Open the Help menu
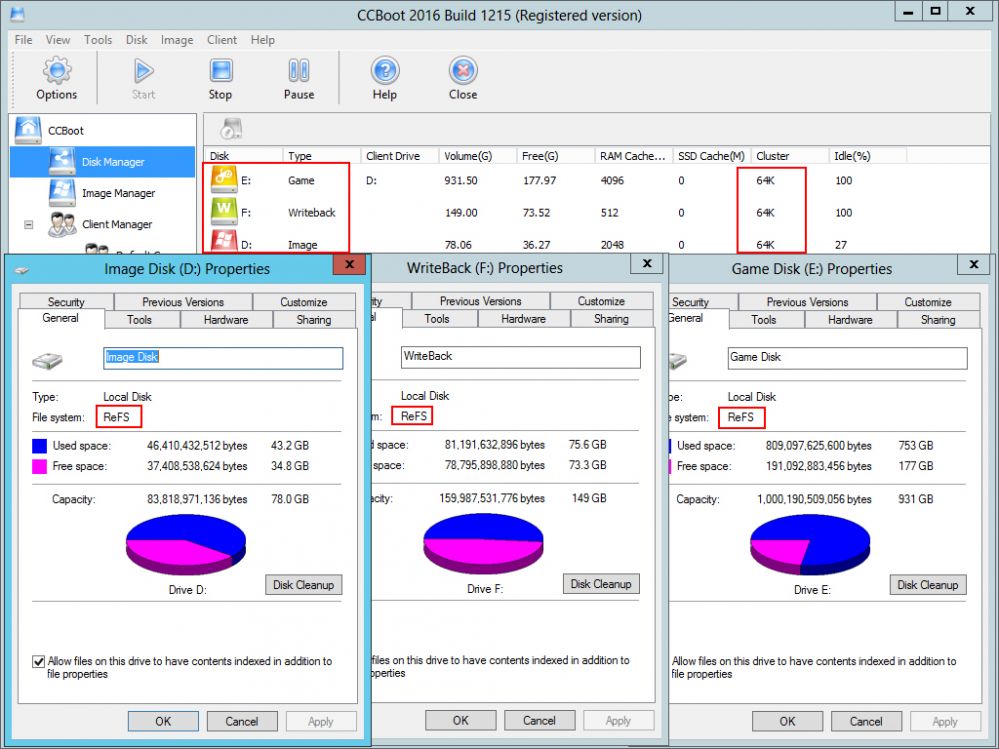The height and width of the screenshot is (749, 999). point(262,39)
